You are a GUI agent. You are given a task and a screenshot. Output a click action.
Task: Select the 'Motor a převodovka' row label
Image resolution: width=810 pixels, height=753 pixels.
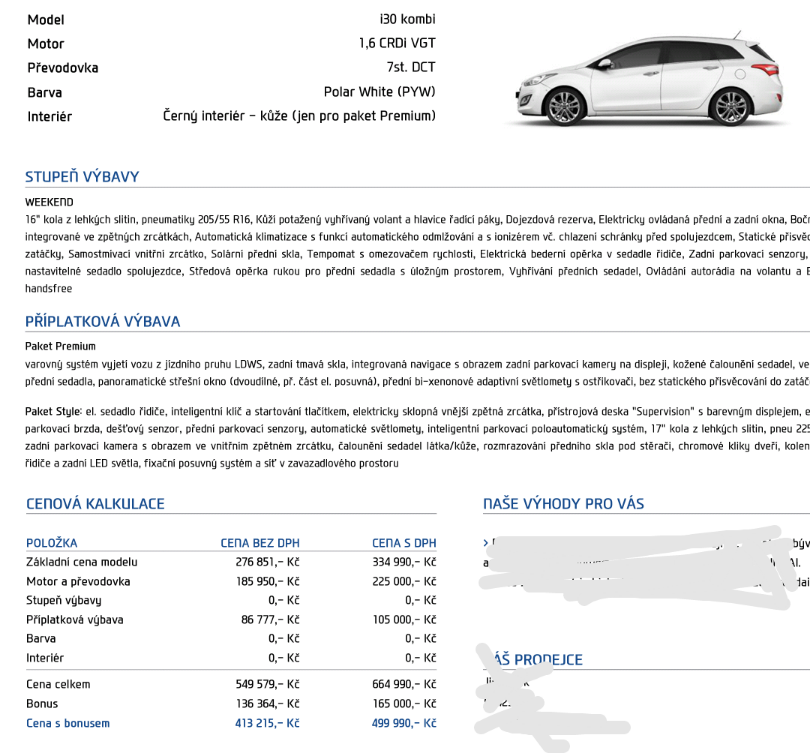[78, 582]
